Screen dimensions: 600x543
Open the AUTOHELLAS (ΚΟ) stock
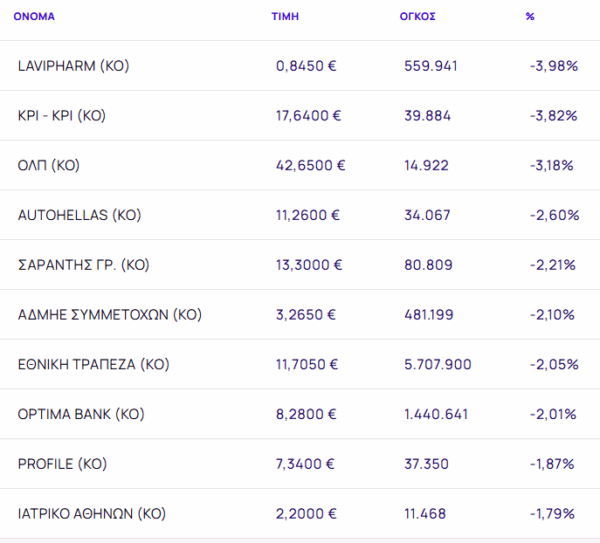click(x=80, y=215)
